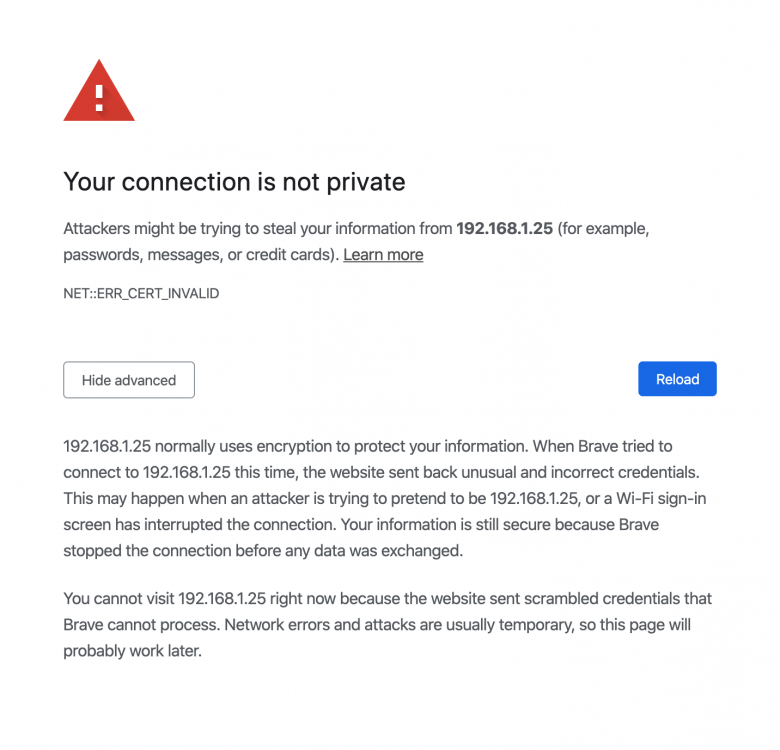The width and height of the screenshot is (780, 750).
Task: Click the 'Your connection is not private' heading
Action: pos(234,182)
